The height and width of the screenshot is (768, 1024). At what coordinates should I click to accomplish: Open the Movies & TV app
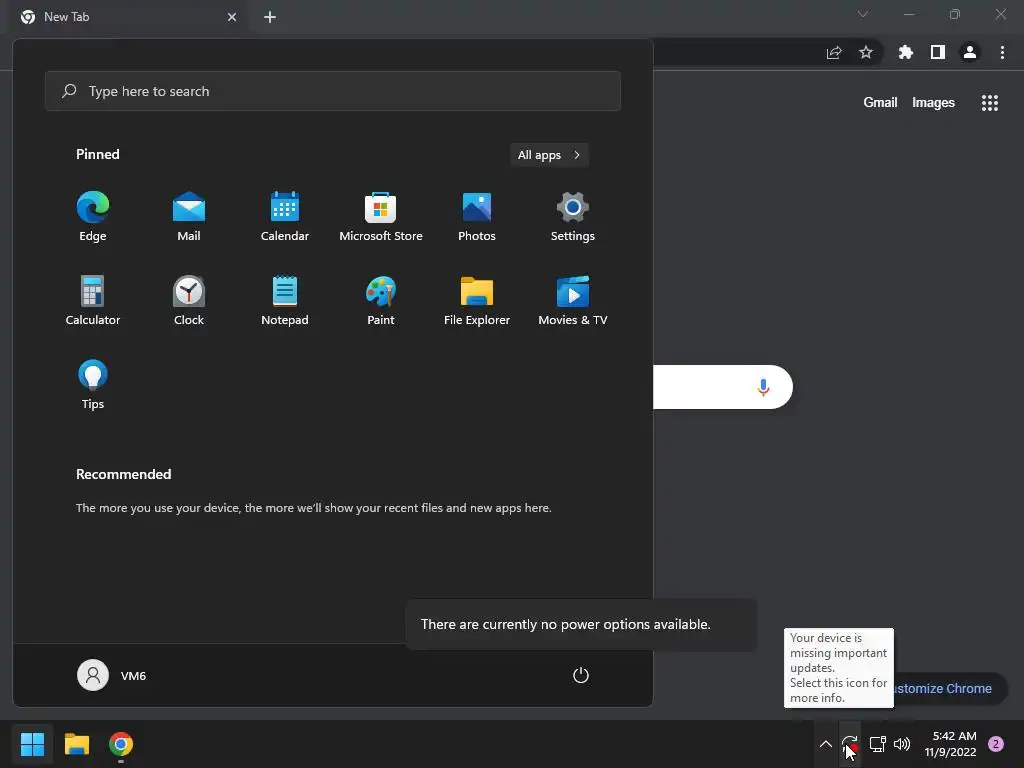[573, 301]
